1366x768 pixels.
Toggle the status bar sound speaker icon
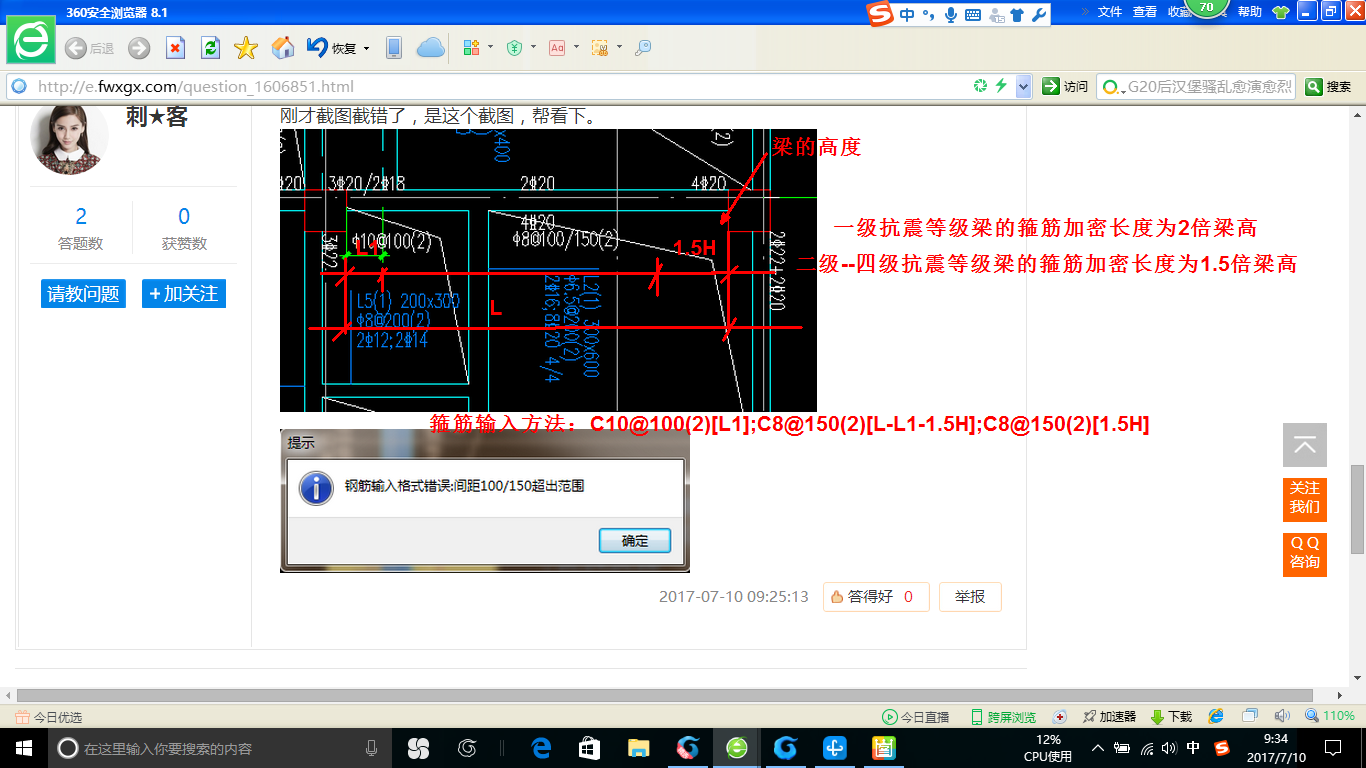point(1282,716)
